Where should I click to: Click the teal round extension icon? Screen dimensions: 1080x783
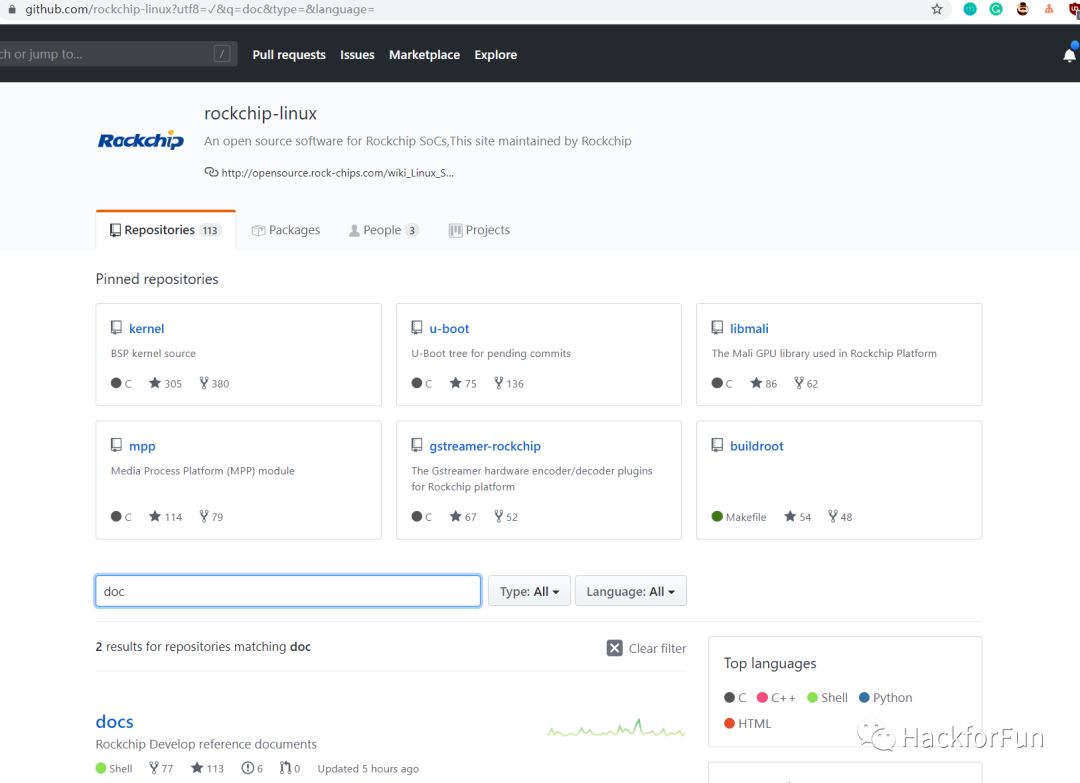click(970, 10)
